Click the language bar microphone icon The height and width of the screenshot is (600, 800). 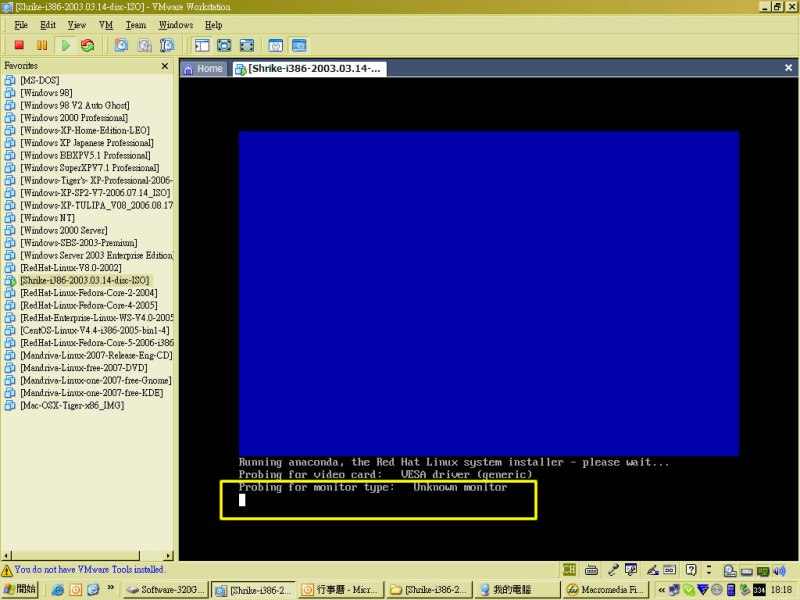point(613,569)
